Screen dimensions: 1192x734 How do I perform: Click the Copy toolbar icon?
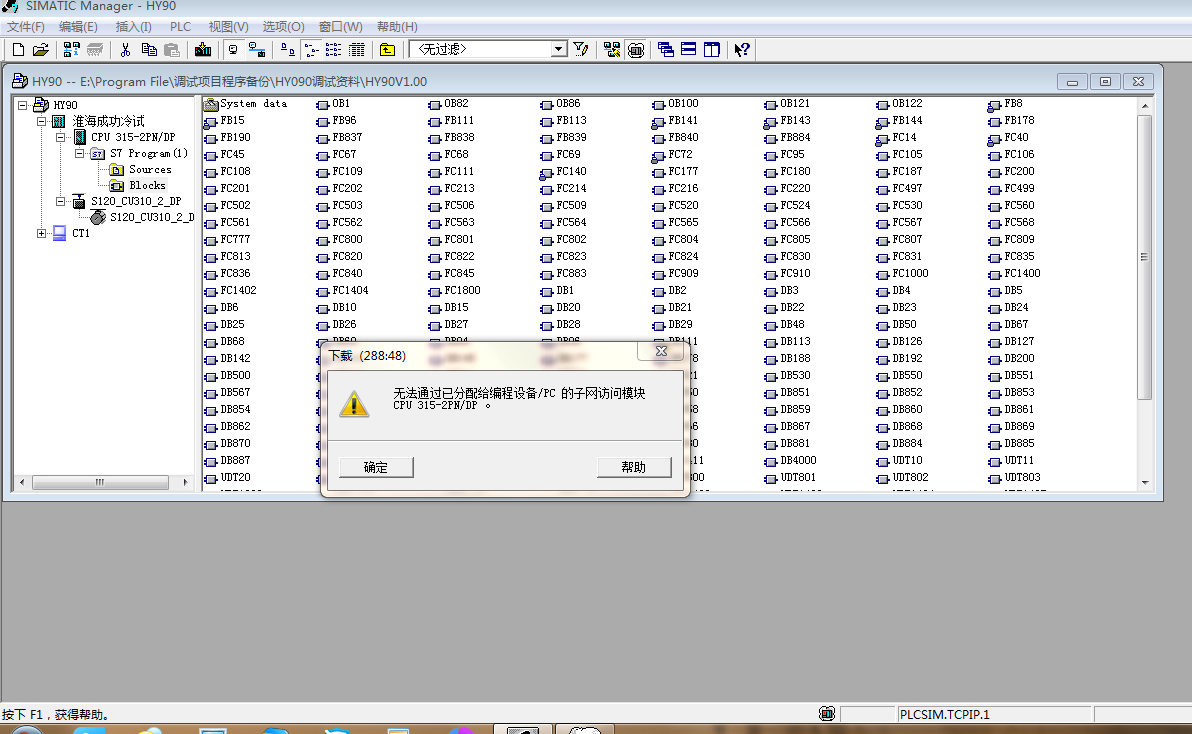pyautogui.click(x=149, y=49)
